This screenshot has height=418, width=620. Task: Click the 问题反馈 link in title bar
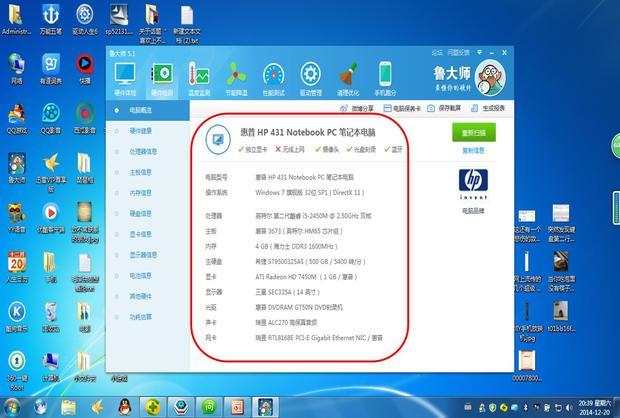click(458, 52)
